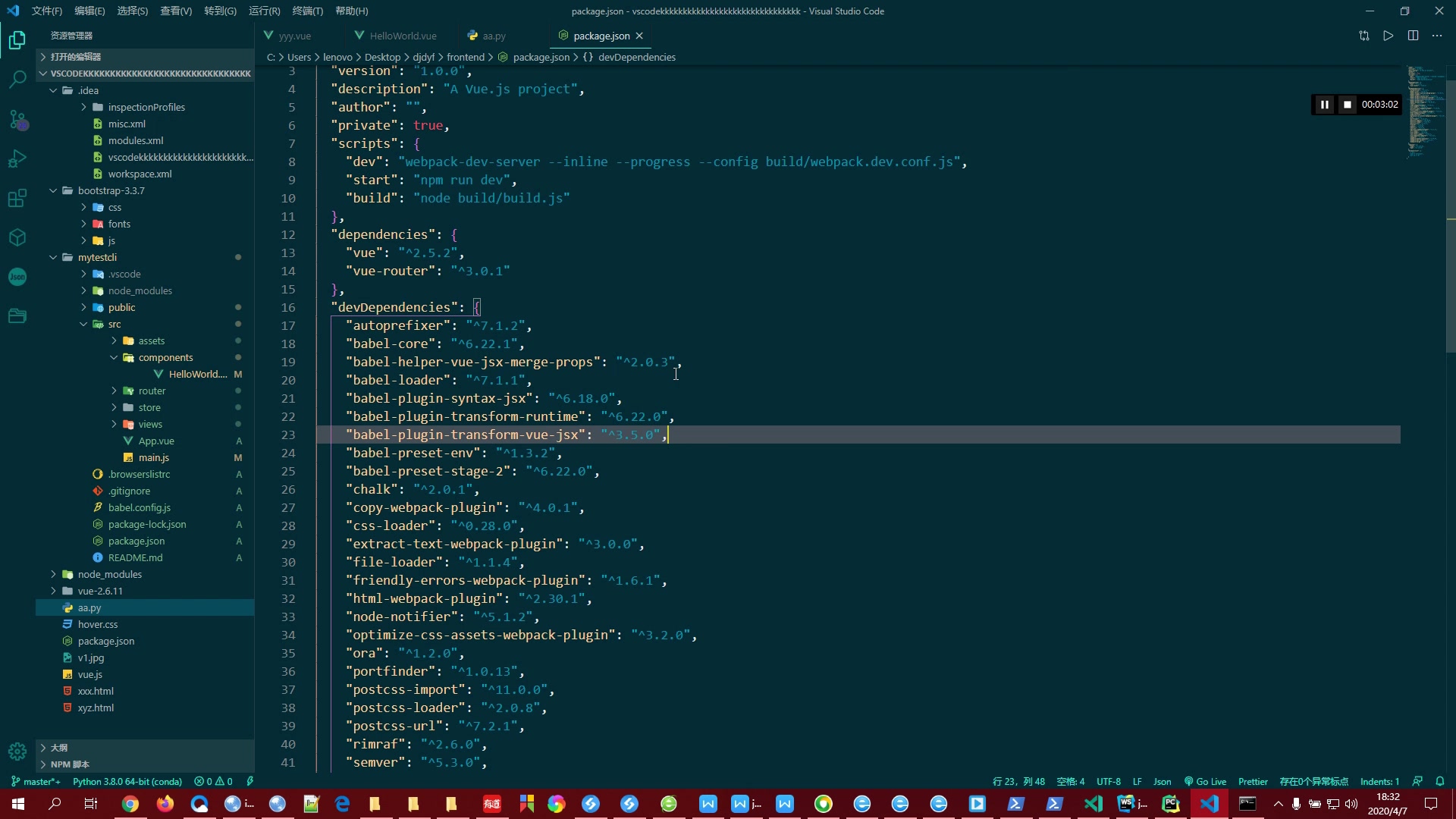
Task: Click the Go Live status bar button
Action: click(1206, 782)
